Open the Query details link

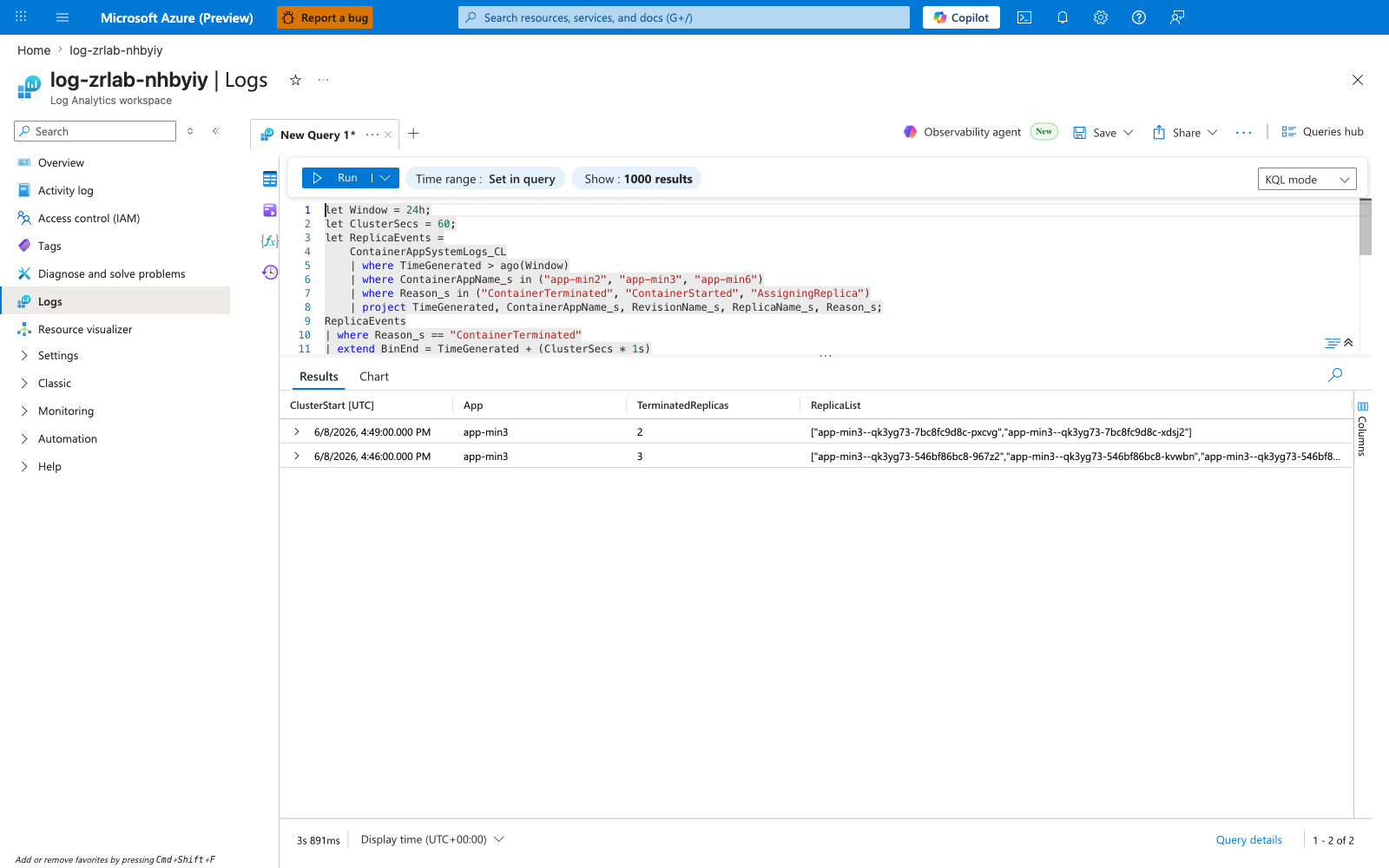(x=1248, y=839)
